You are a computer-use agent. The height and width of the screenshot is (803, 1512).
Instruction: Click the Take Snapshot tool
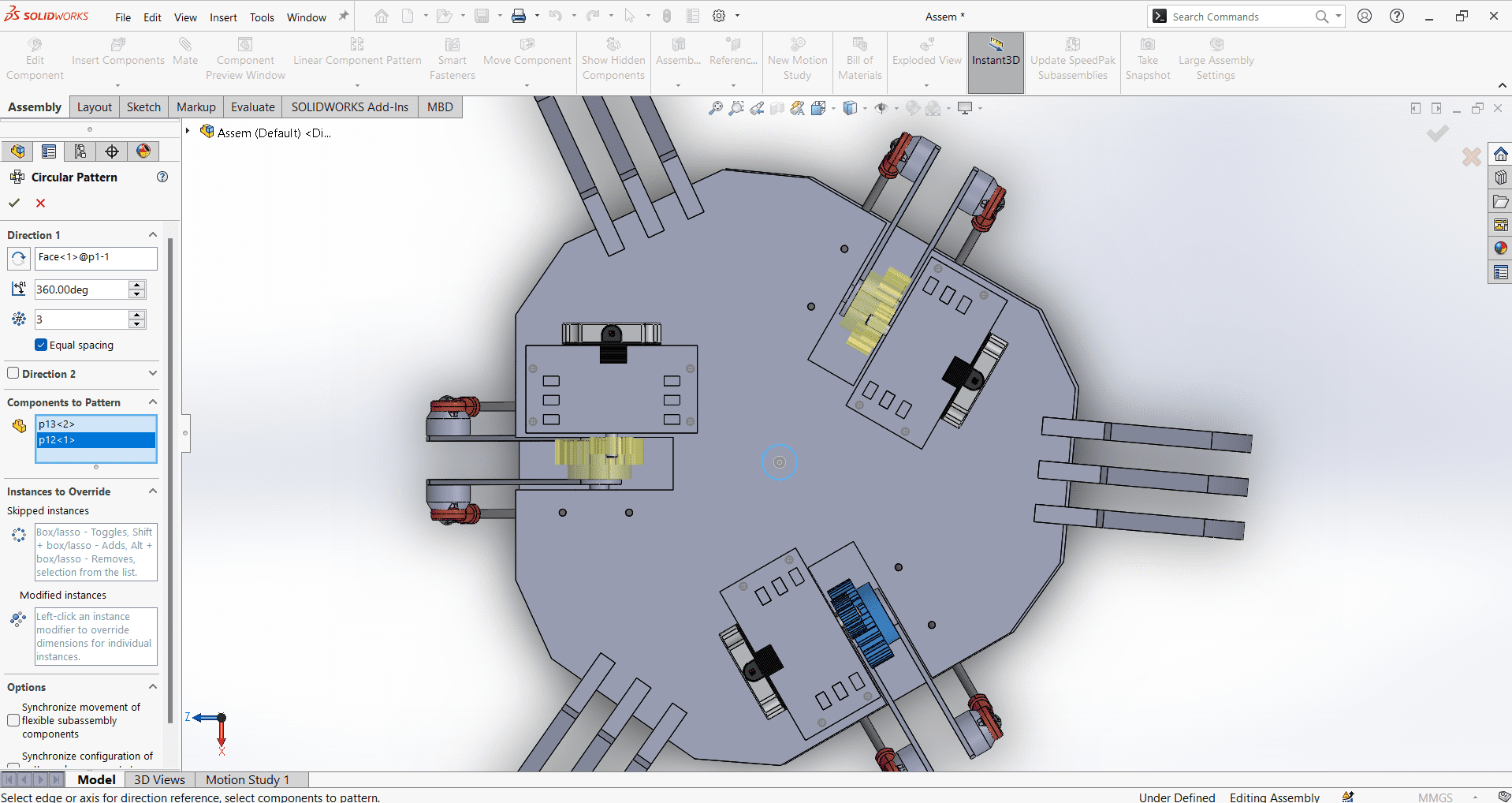pyautogui.click(x=1148, y=59)
